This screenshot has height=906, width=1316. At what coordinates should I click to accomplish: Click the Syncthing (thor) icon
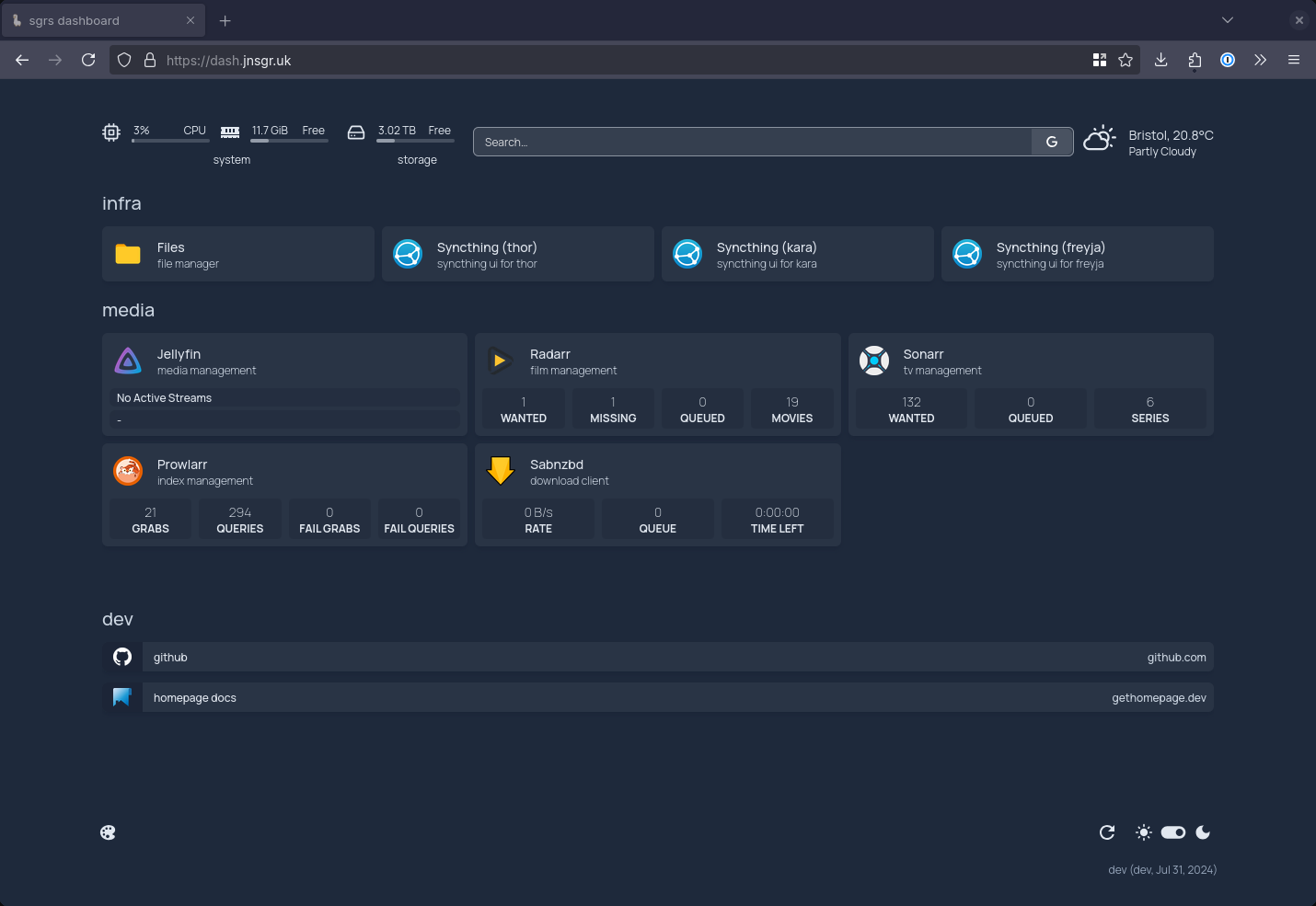click(x=408, y=254)
